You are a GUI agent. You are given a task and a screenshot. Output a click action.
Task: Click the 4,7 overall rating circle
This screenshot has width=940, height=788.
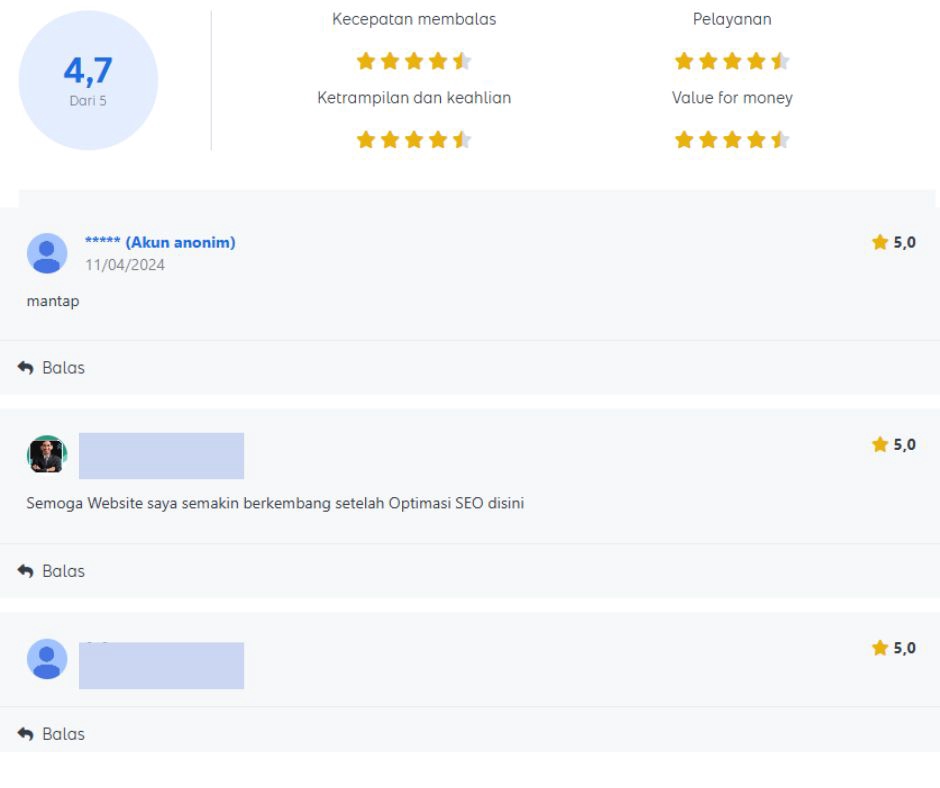click(88, 79)
